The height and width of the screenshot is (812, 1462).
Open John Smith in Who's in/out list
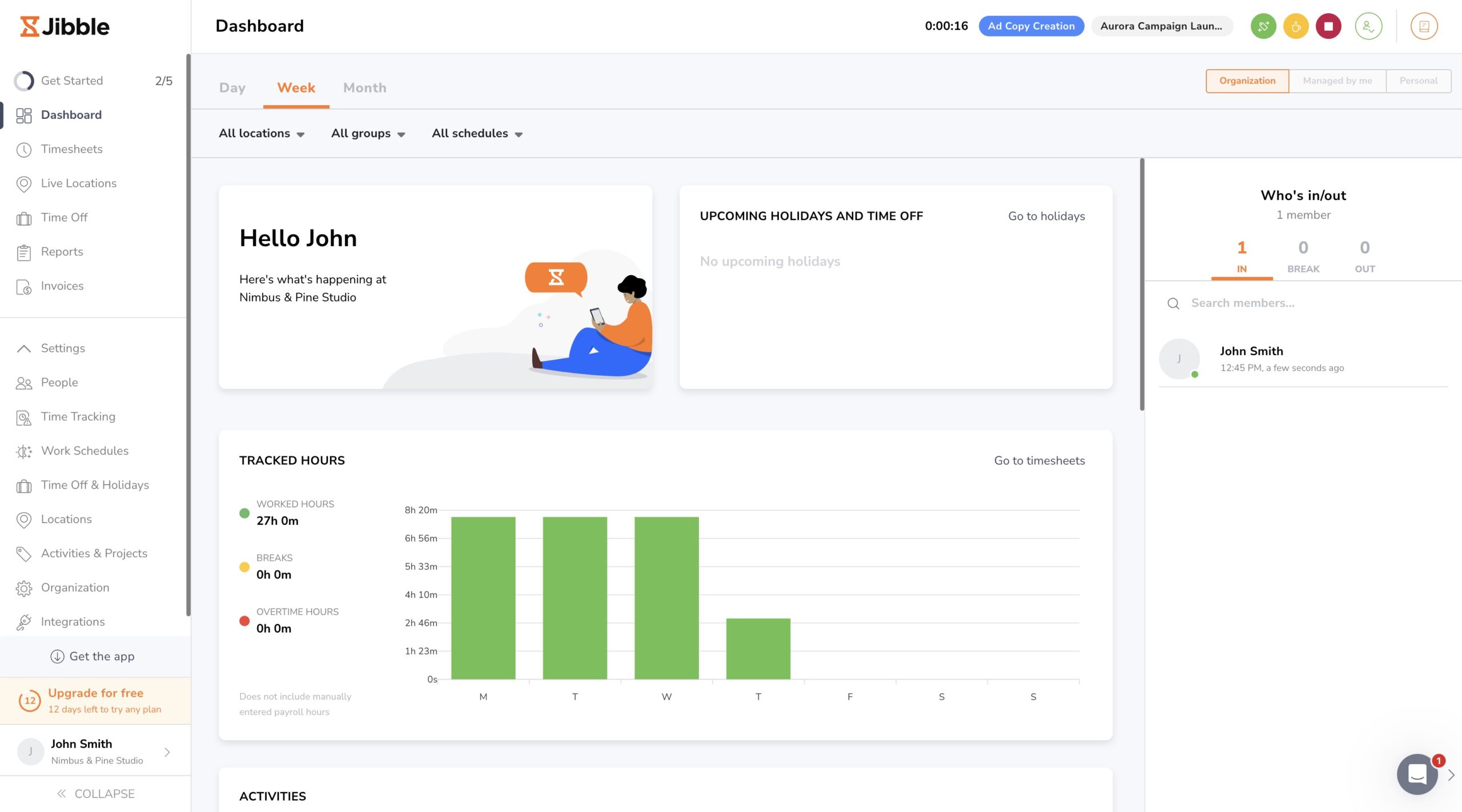point(1303,359)
